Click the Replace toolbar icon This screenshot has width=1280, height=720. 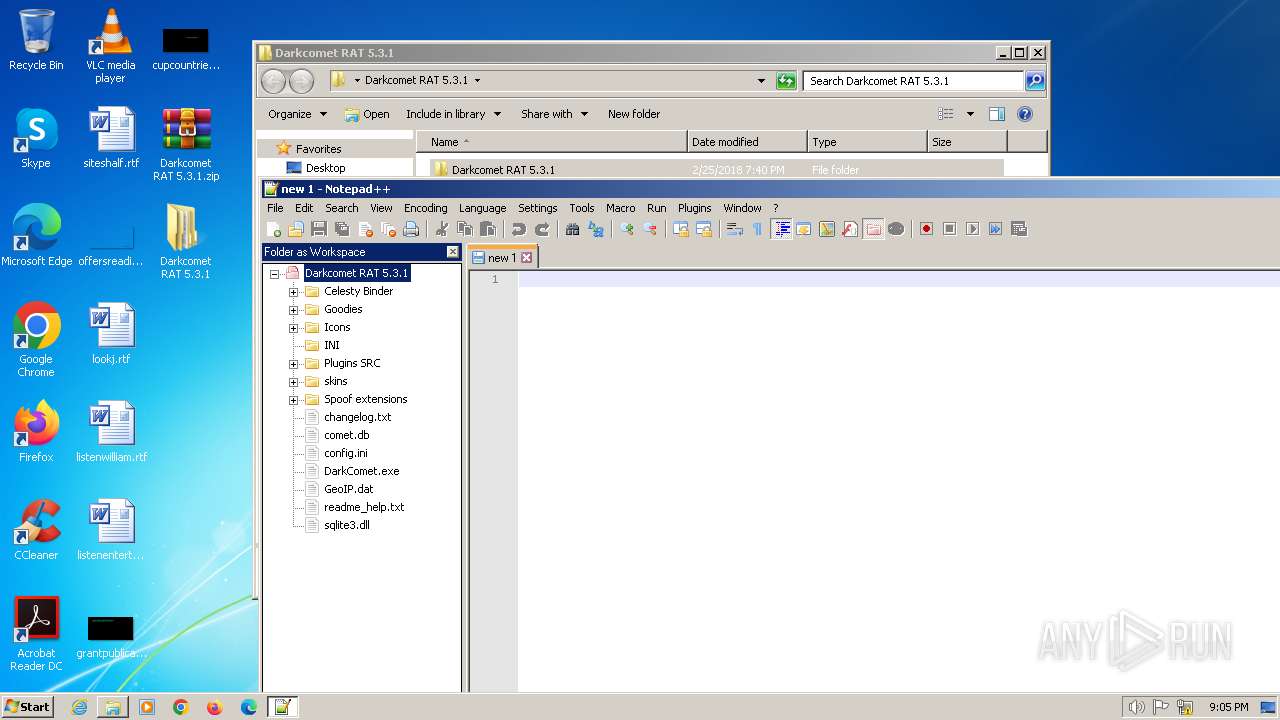595,229
